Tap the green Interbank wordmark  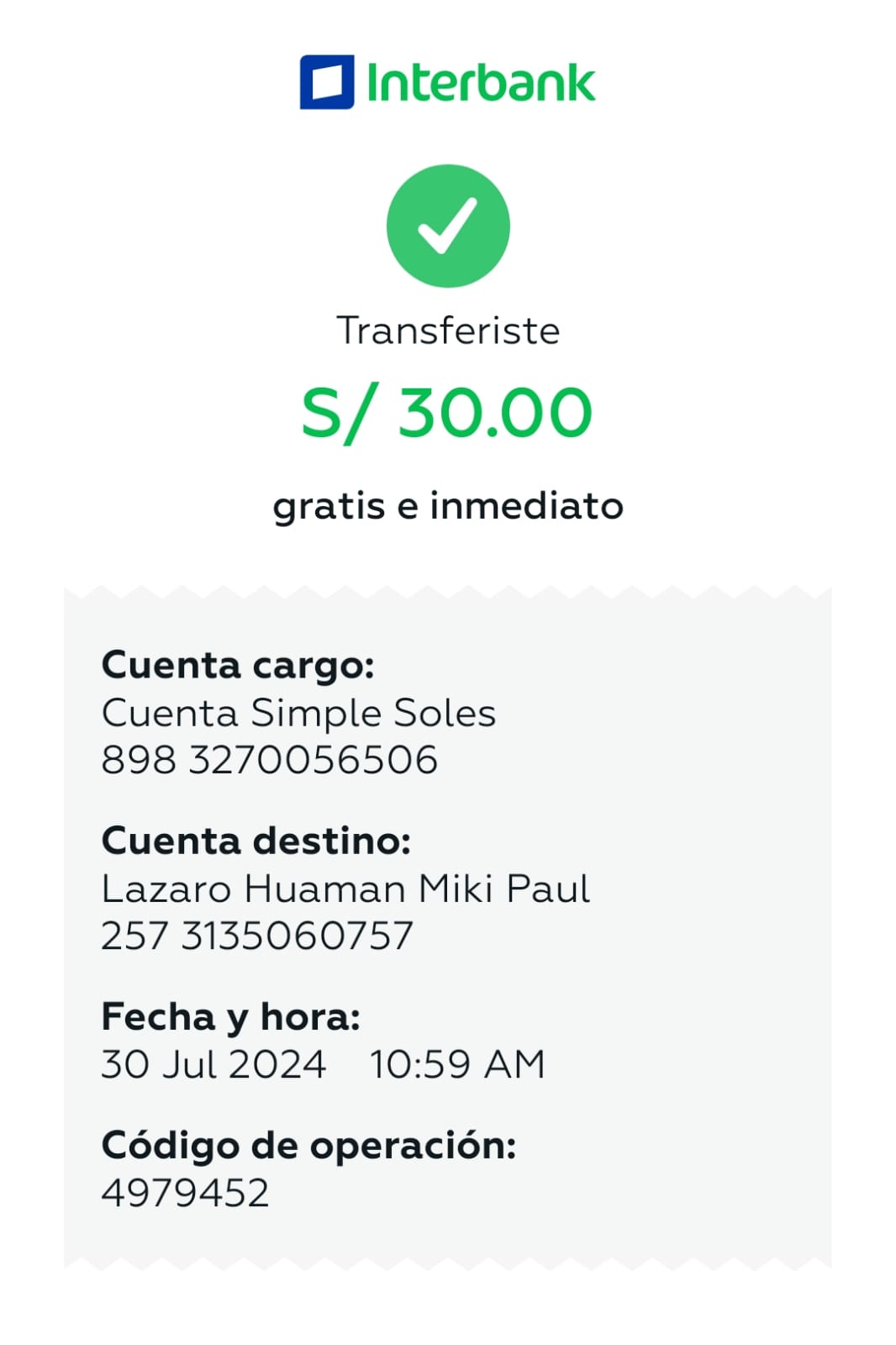coord(481,82)
